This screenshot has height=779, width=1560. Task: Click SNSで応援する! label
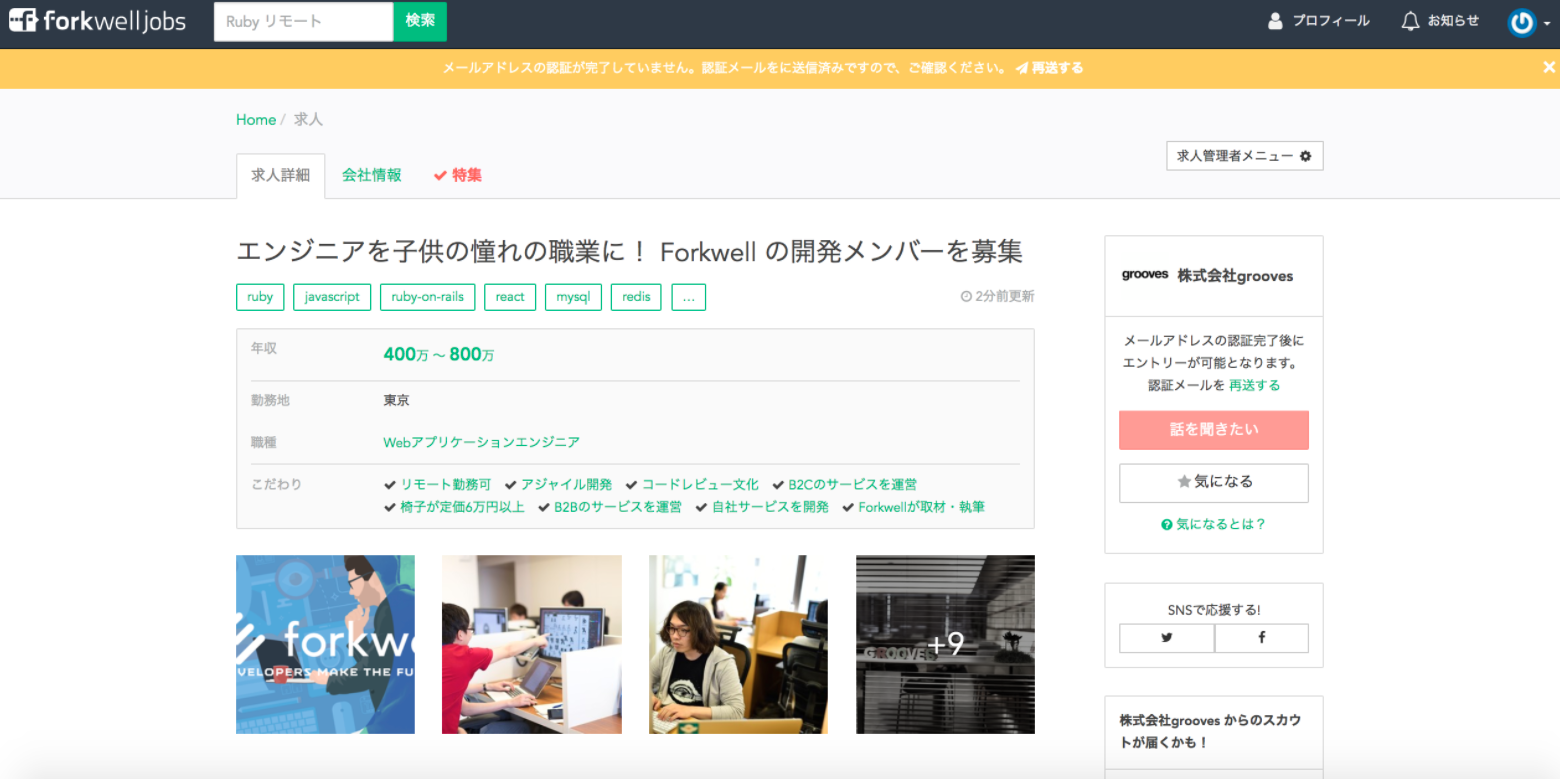1214,609
